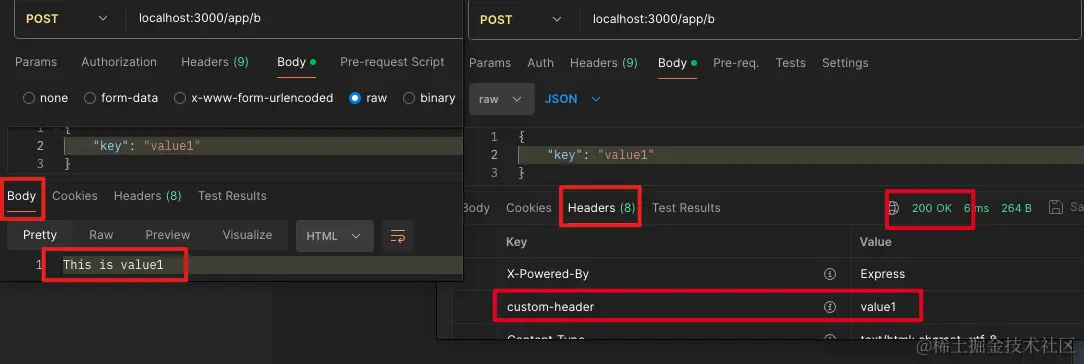Open request Headers (9) tab in left panel

point(215,62)
